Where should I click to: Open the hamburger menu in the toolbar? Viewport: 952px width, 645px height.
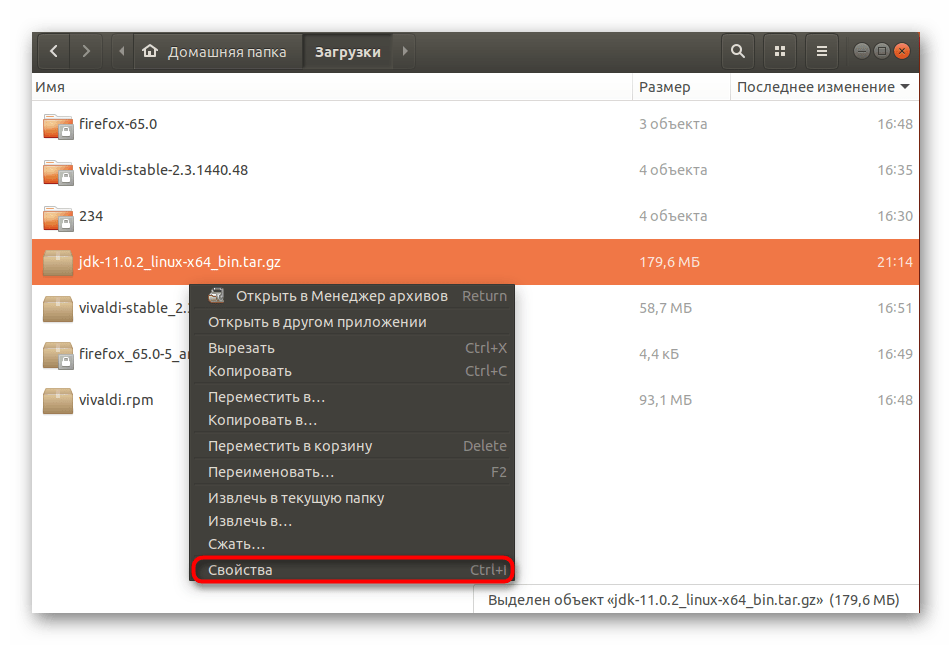[x=821, y=51]
